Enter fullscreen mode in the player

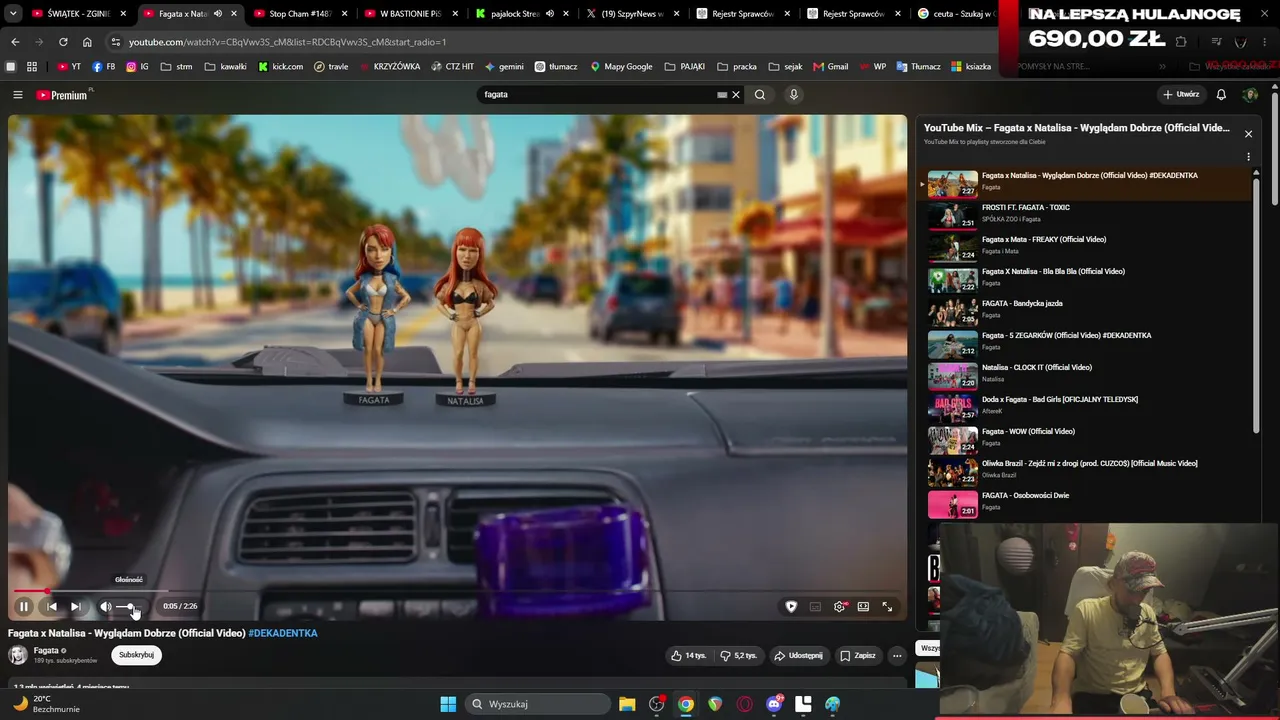(887, 606)
